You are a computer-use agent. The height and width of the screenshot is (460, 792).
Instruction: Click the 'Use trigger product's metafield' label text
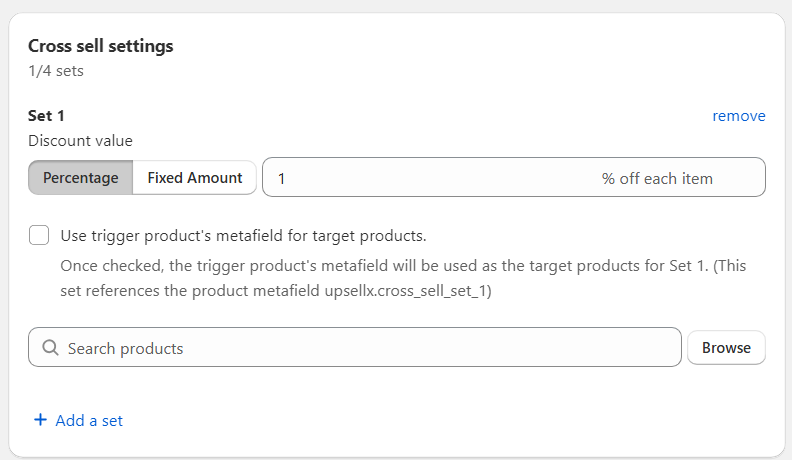243,236
